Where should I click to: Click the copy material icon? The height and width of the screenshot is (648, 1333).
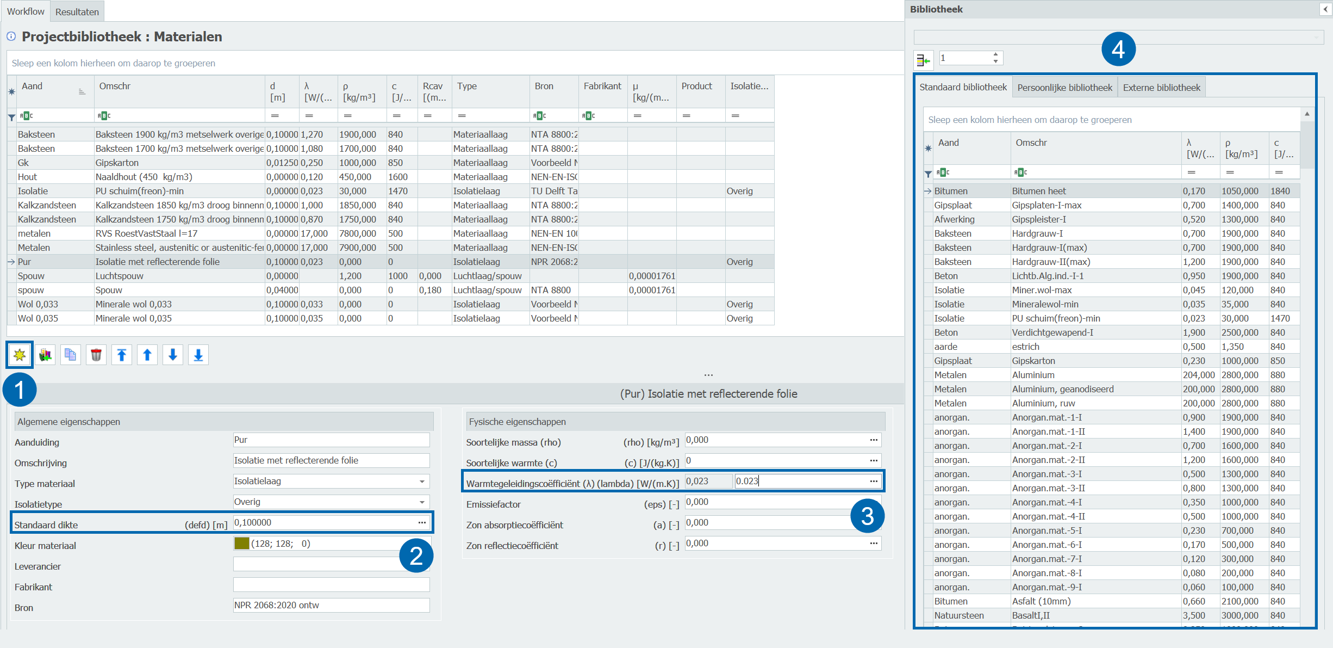coord(70,355)
